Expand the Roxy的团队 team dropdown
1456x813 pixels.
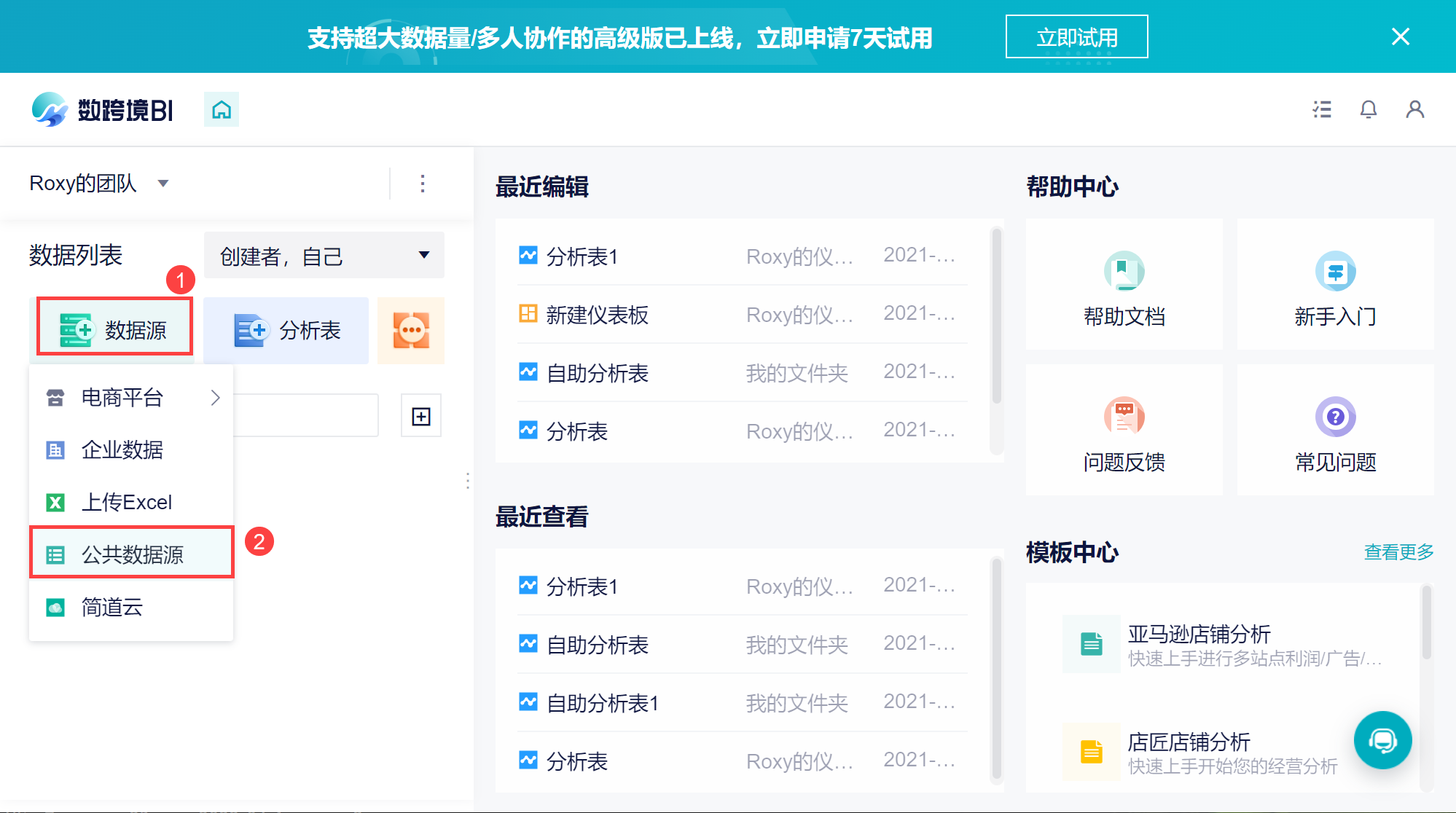pyautogui.click(x=163, y=184)
